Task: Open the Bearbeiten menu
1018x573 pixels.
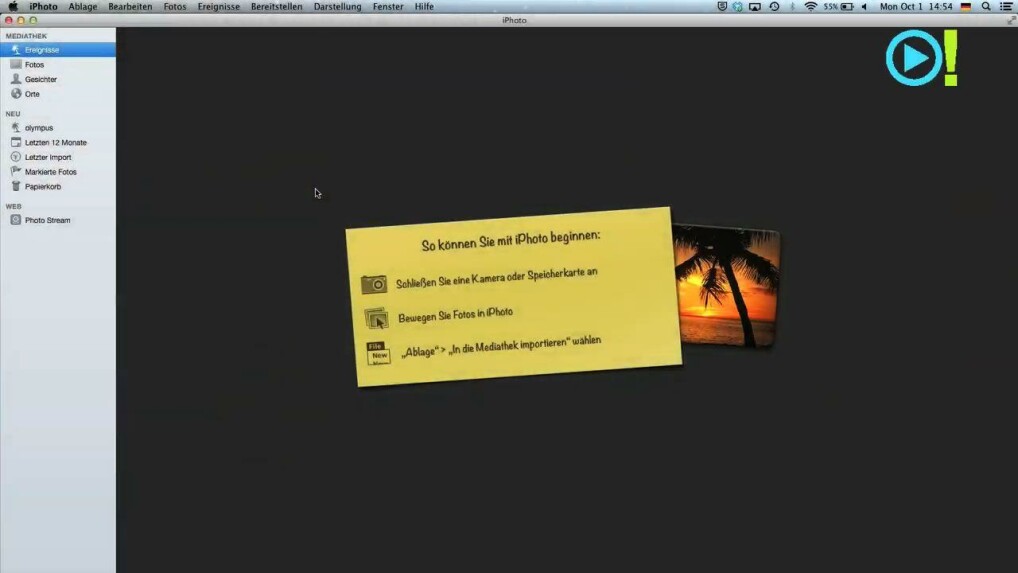Action: coord(130,7)
